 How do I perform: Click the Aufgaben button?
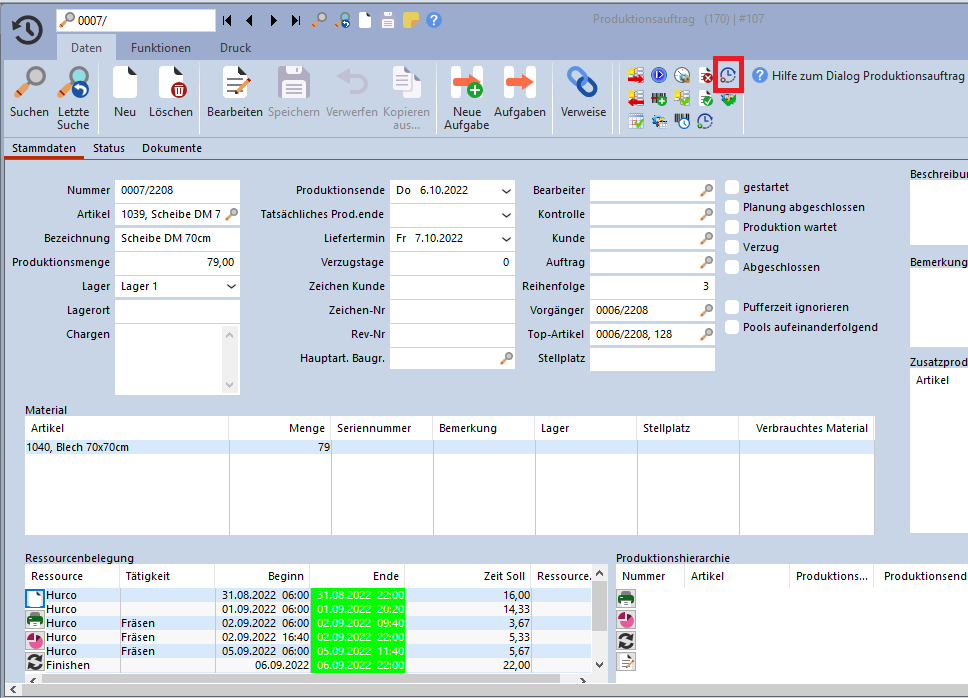coord(520,84)
